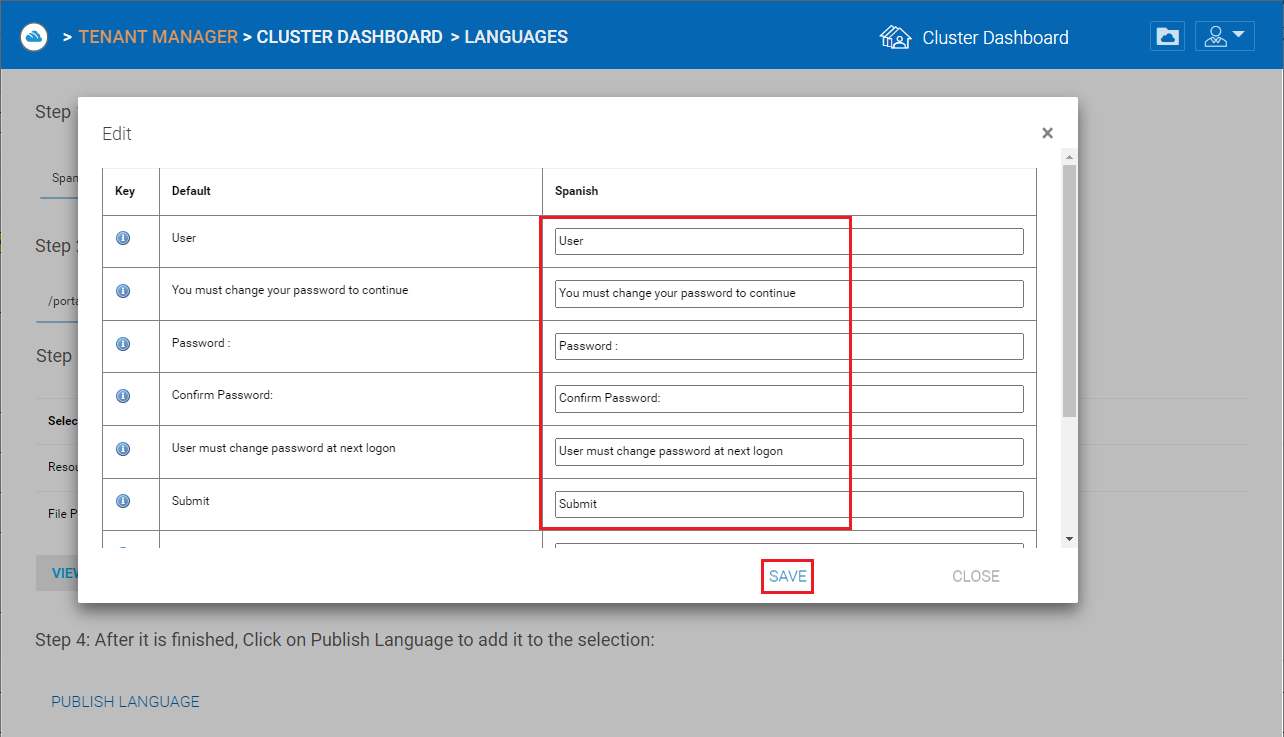
Task: Click the cloud logo in header
Action: pos(35,37)
